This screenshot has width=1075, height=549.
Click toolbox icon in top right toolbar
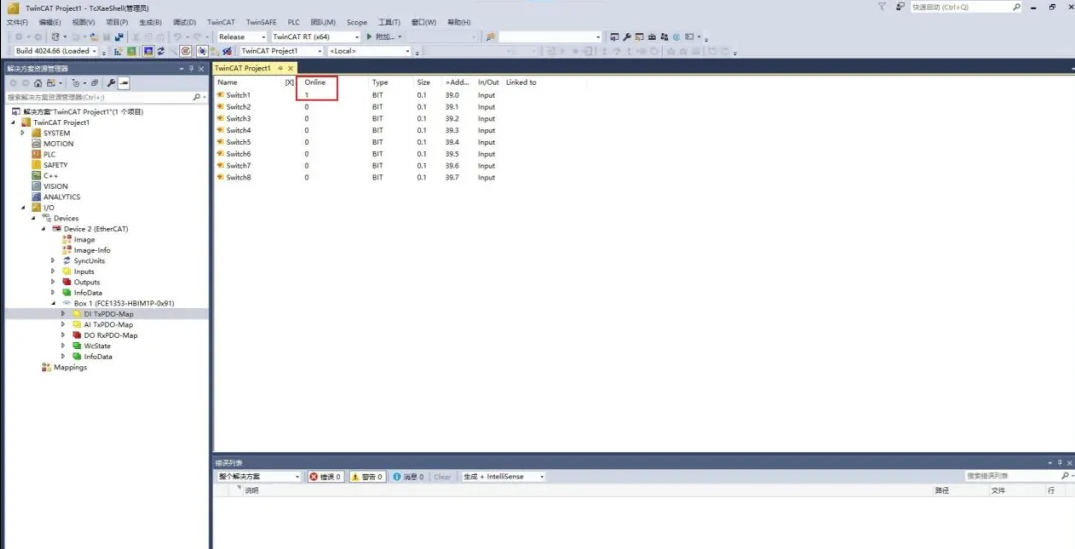[652, 37]
